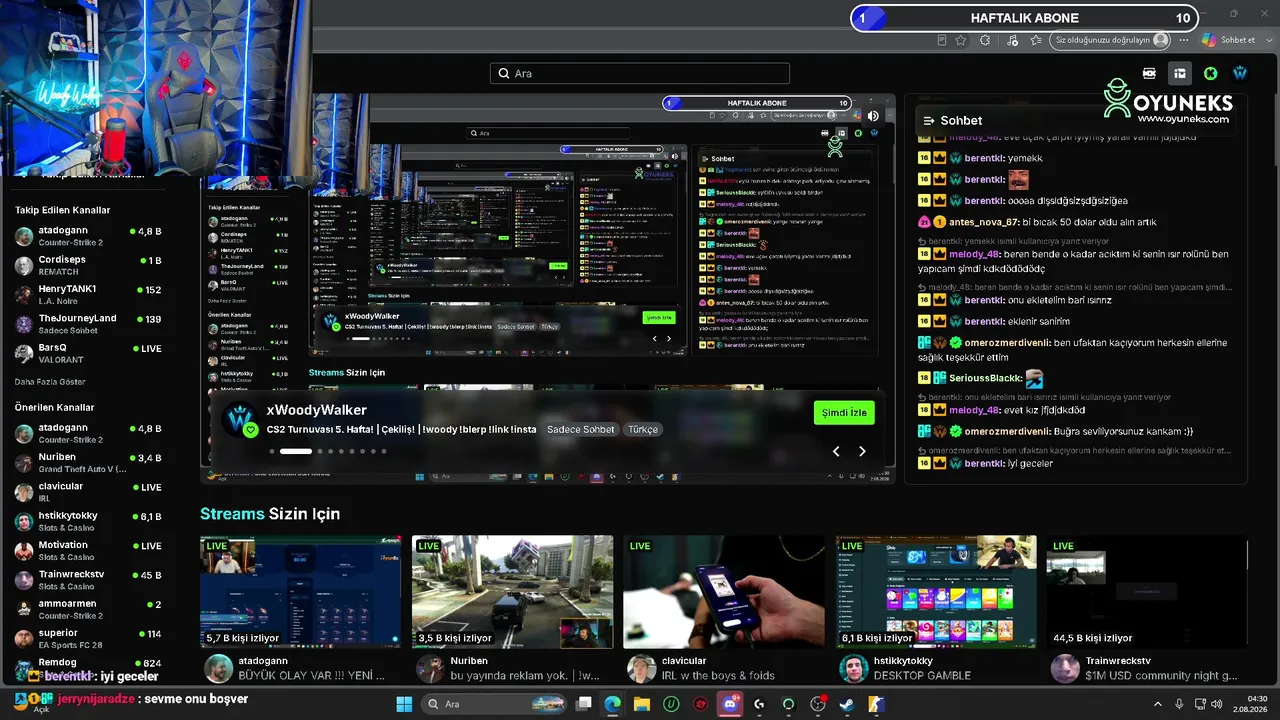
Task: Open Cordiseps in followed channels
Action: pos(88,265)
